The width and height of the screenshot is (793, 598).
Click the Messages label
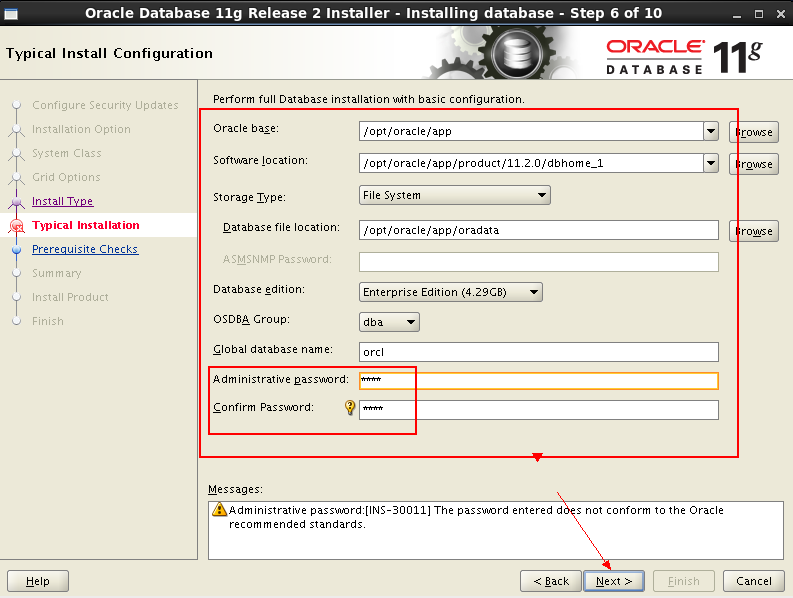tap(236, 489)
